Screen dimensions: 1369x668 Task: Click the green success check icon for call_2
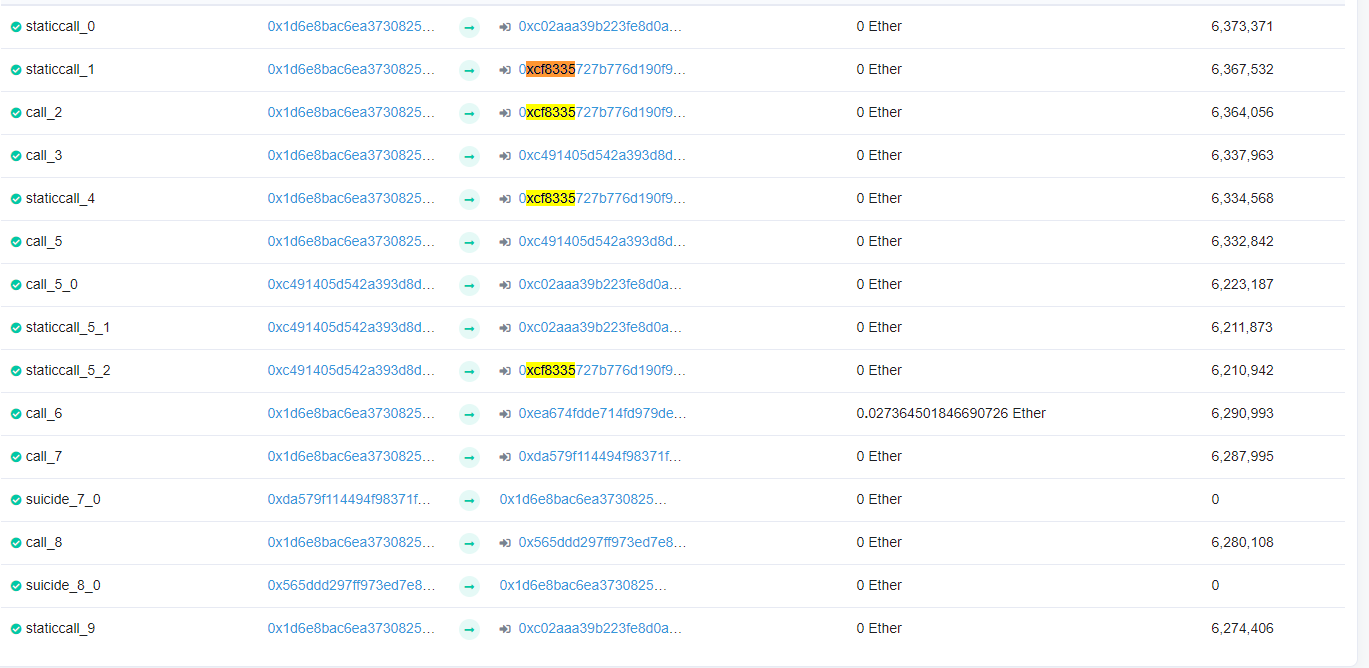[x=16, y=113]
